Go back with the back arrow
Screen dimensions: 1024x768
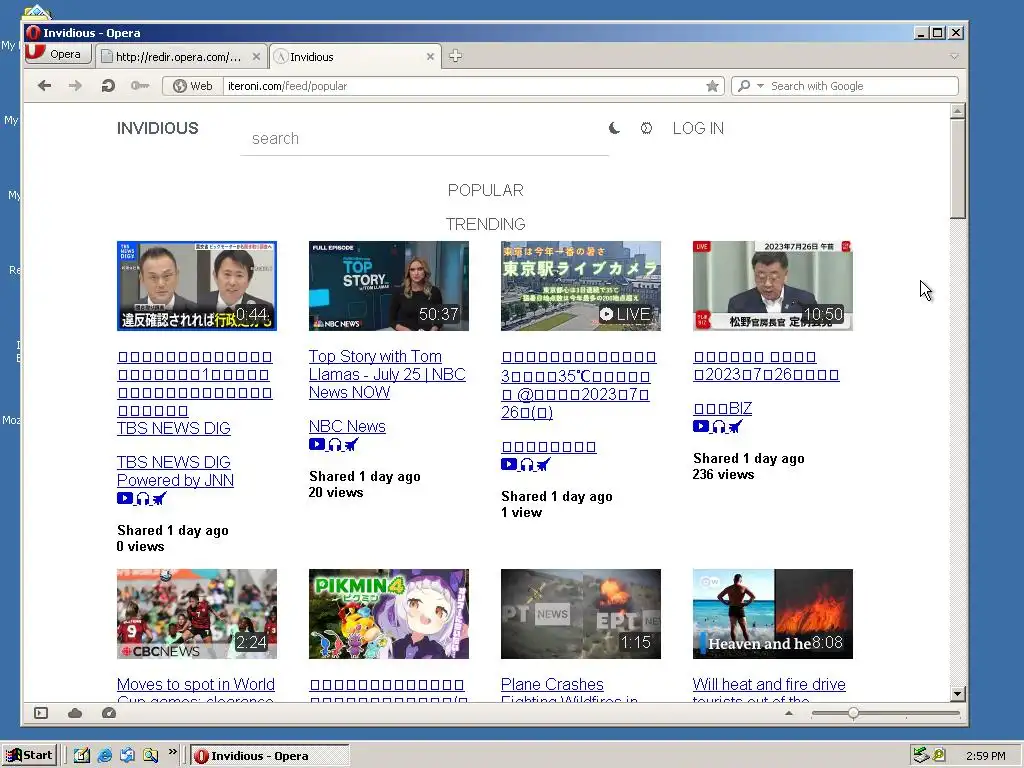(x=44, y=86)
